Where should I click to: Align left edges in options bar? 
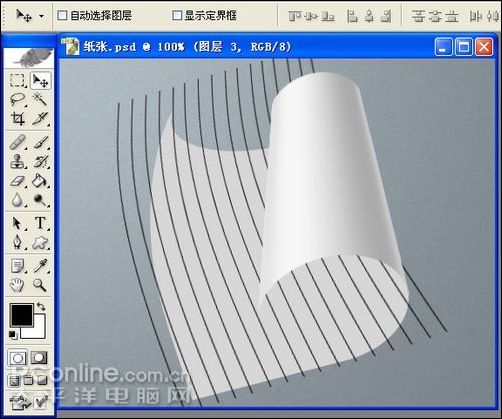[352, 16]
